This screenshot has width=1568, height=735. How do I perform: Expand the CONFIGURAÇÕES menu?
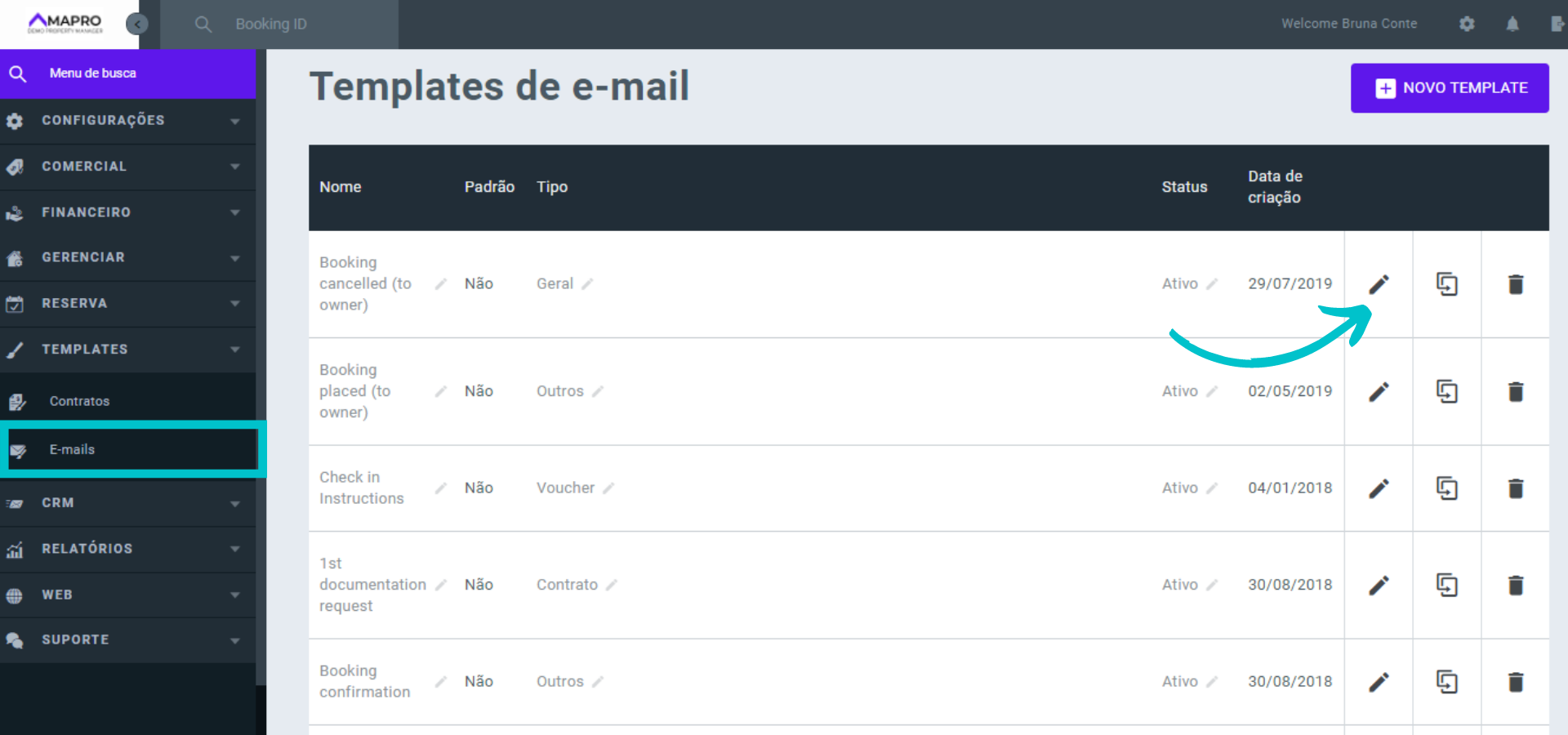tap(103, 121)
